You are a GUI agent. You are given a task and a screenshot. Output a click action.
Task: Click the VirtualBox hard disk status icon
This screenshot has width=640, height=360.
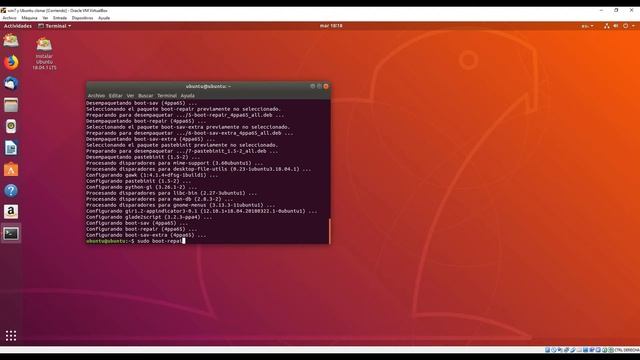click(x=547, y=350)
